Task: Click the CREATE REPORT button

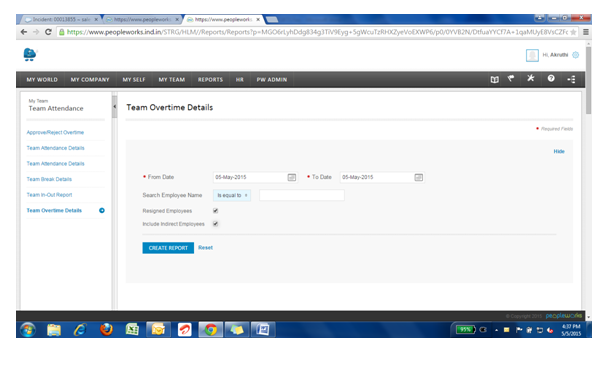Action: 168,248
